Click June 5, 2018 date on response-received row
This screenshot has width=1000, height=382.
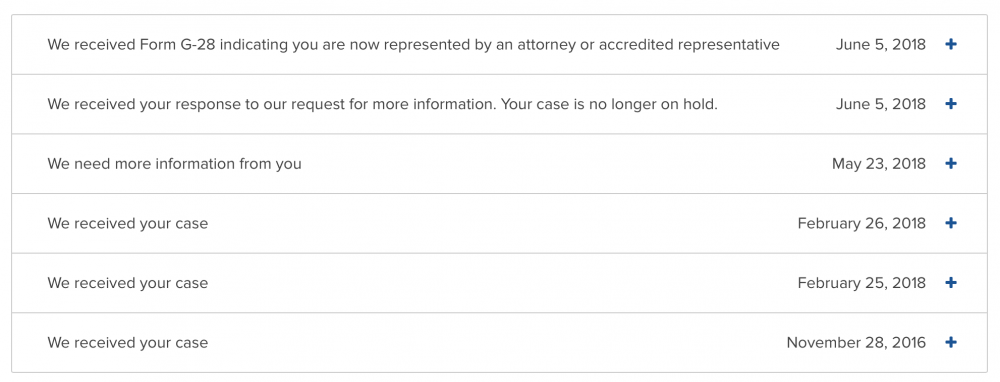tap(881, 104)
